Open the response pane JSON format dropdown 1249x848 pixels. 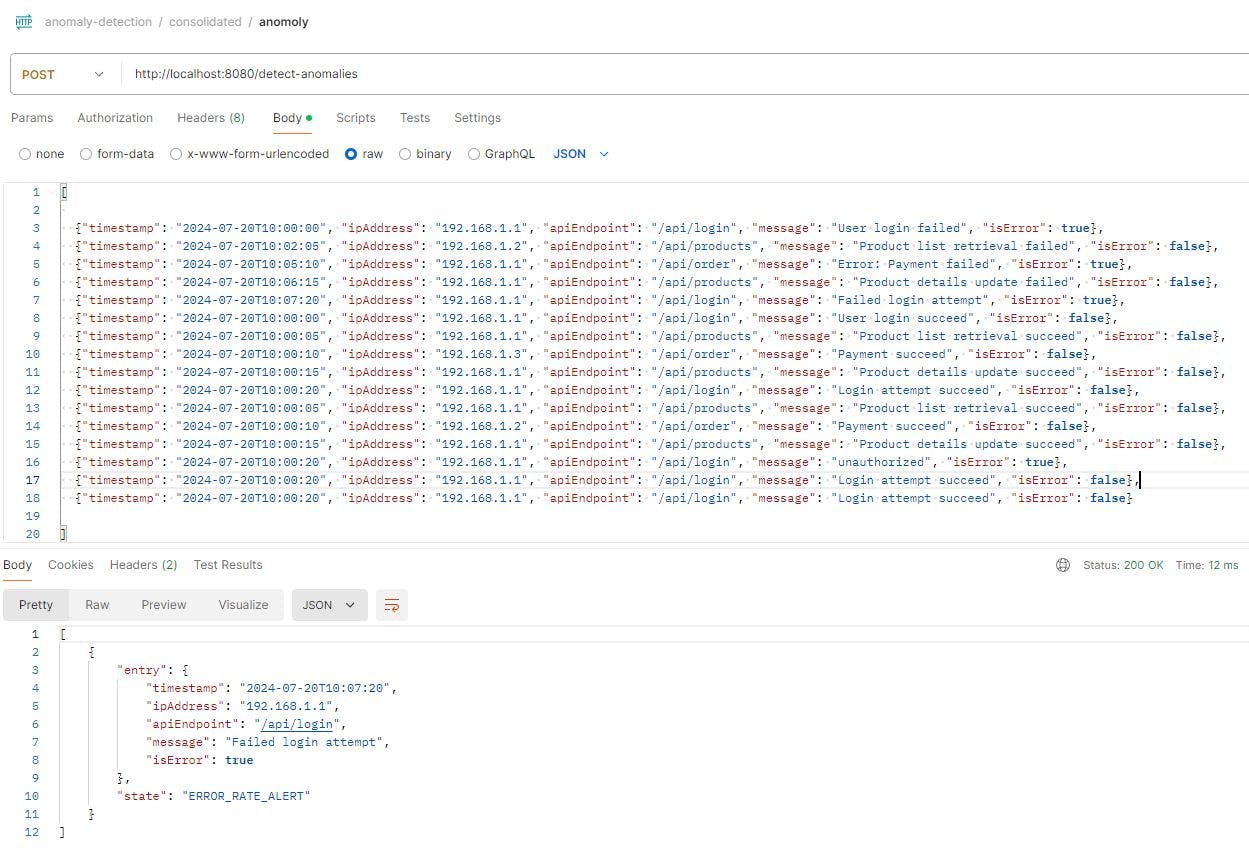tap(328, 604)
